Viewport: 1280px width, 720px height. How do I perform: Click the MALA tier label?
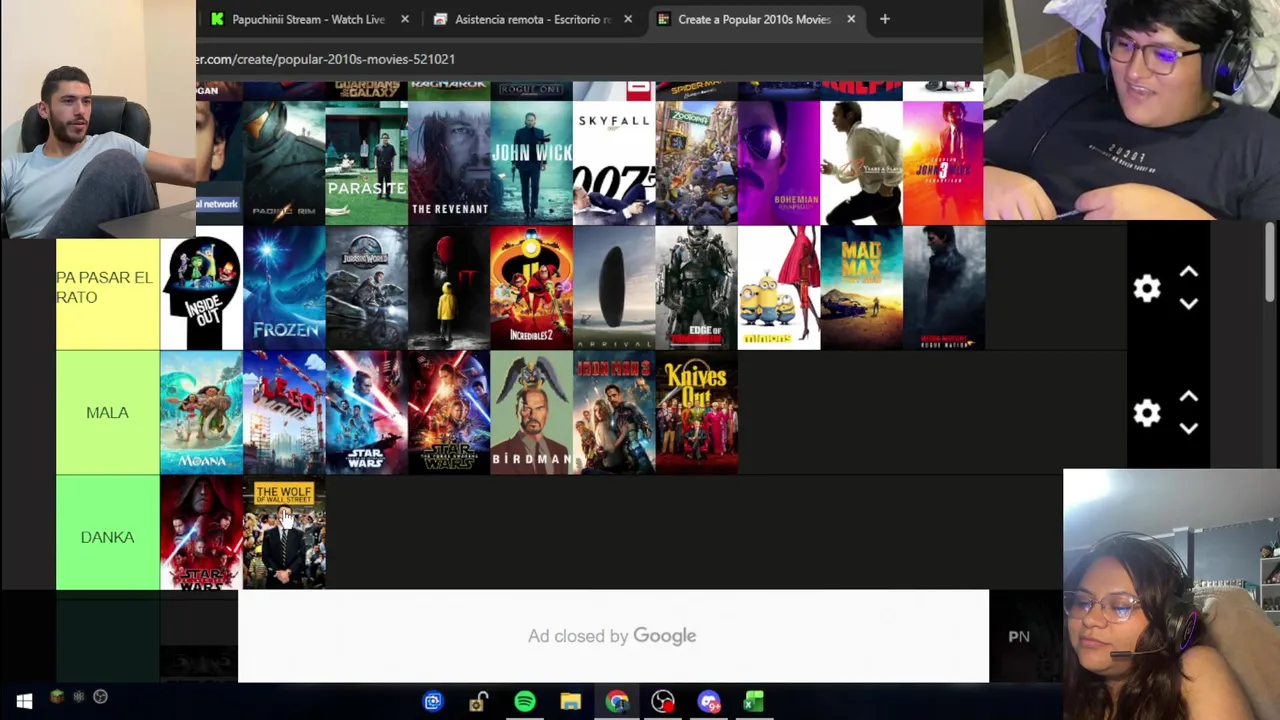pyautogui.click(x=107, y=412)
